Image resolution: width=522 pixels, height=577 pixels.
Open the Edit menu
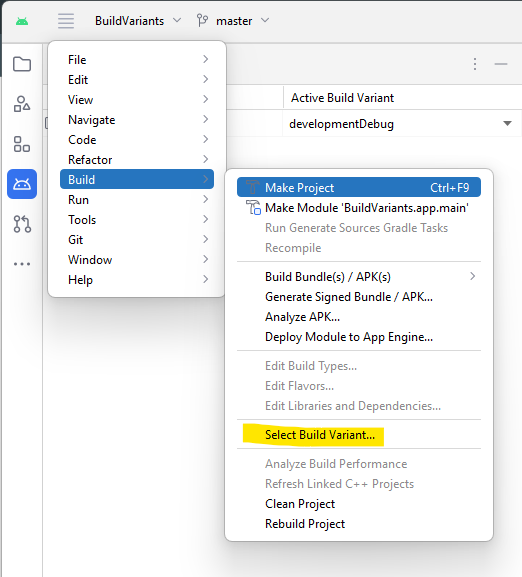pos(137,79)
